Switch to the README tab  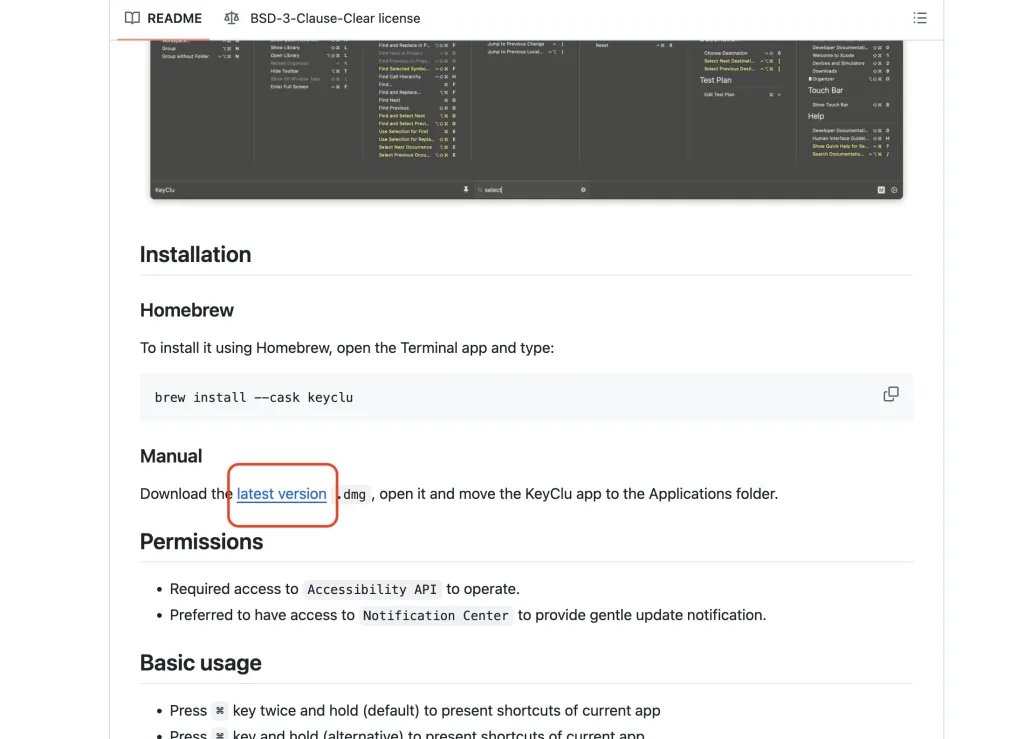[x=163, y=18]
